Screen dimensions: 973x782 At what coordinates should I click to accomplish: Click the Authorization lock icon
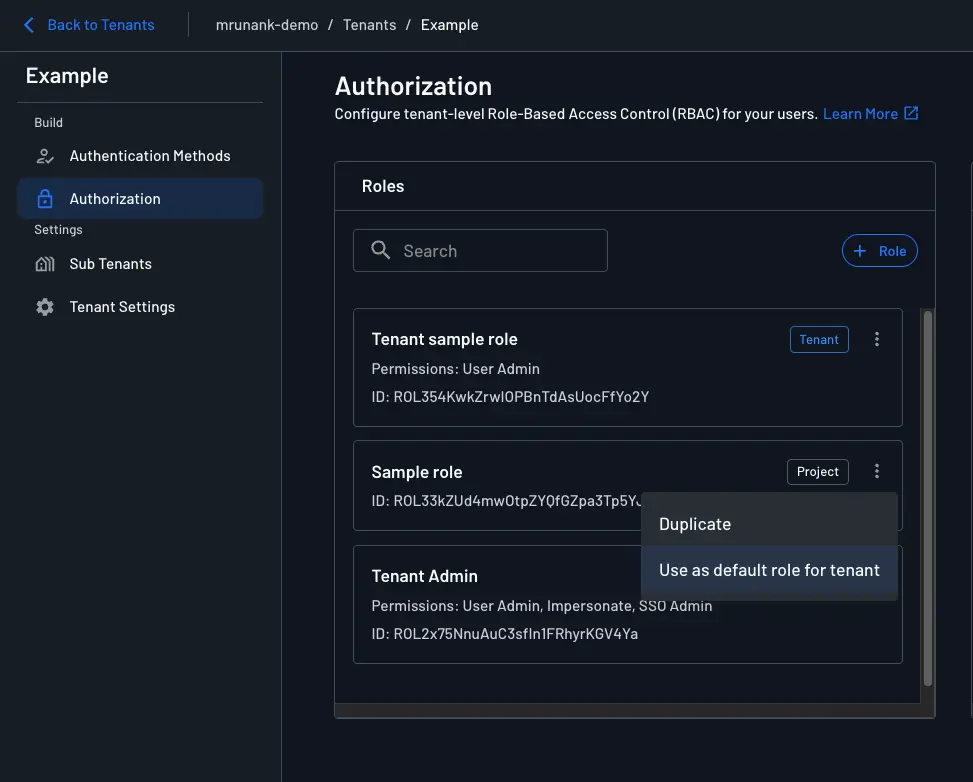[44, 197]
